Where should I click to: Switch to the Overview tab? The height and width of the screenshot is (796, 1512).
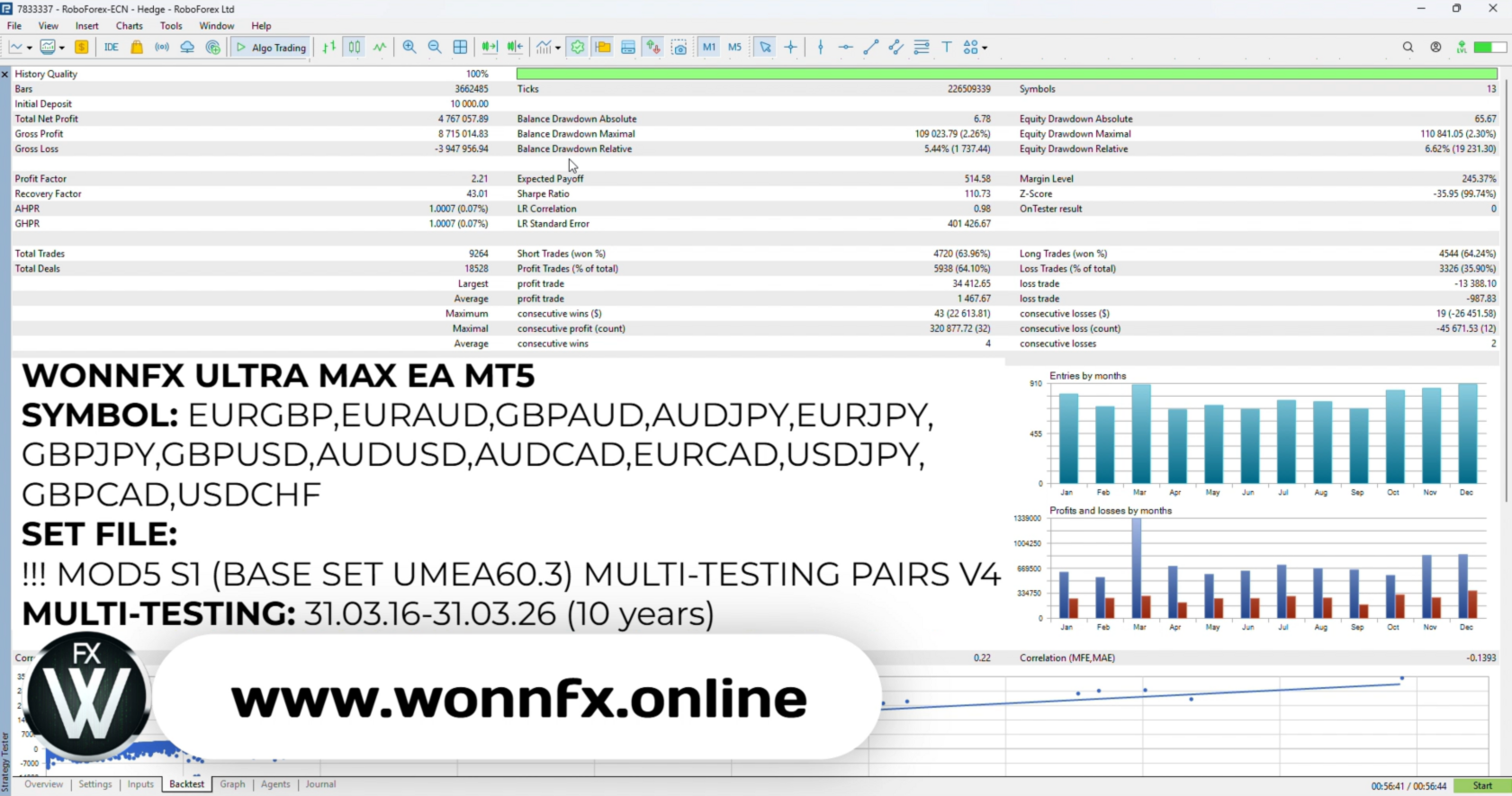pos(44,784)
